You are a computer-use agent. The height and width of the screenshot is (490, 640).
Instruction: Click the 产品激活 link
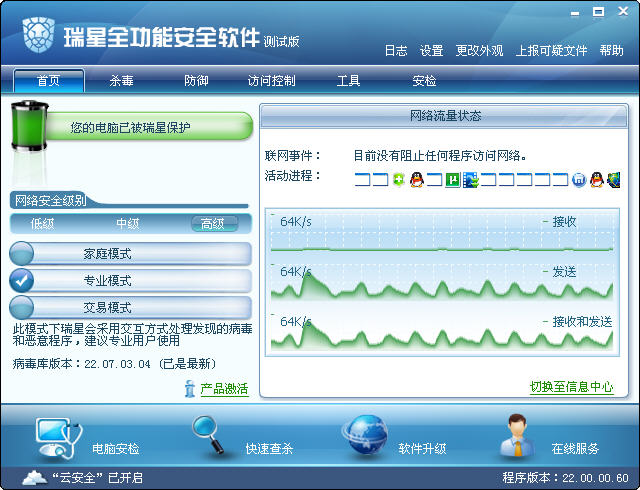[224, 389]
